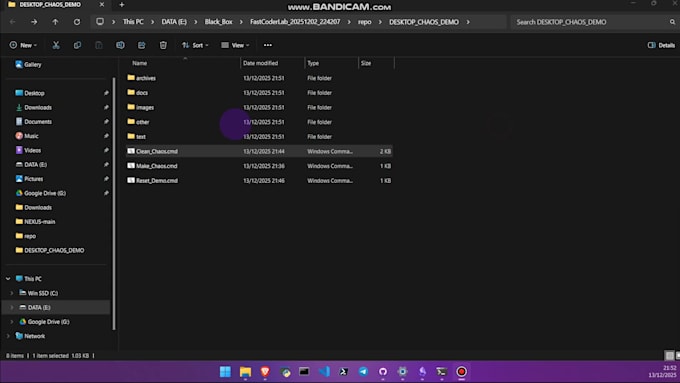Screen dimensions: 680x383
Task: Refresh the current folder
Action: tap(77, 22)
